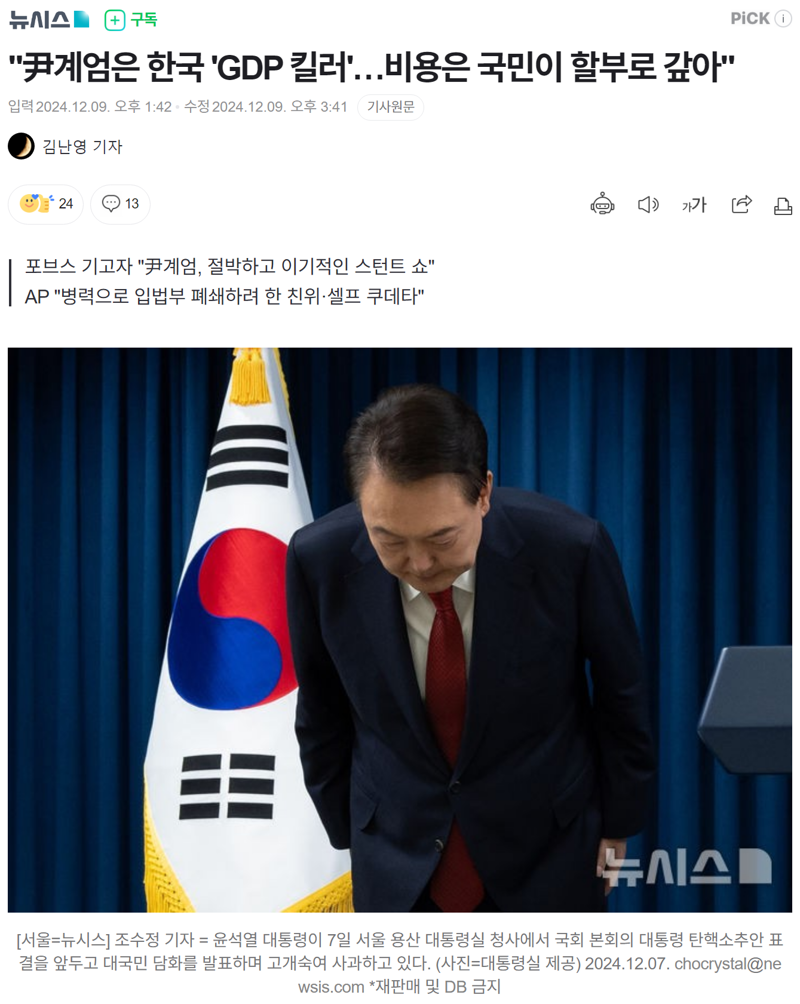The height and width of the screenshot is (1004, 800).
Task: Enlarge the photo of the bowing president
Action: tap(400, 630)
